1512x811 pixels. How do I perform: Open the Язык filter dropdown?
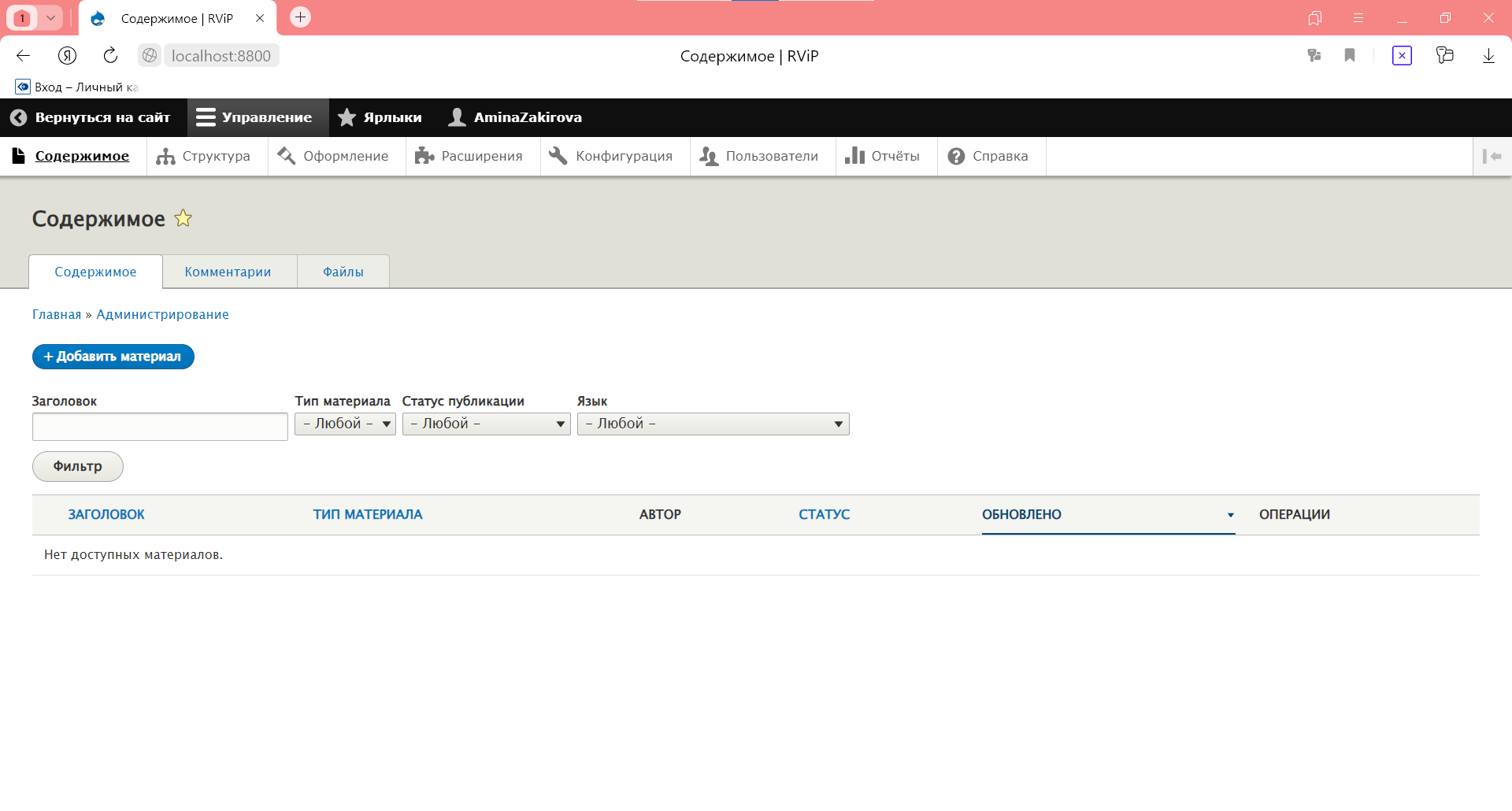(713, 424)
